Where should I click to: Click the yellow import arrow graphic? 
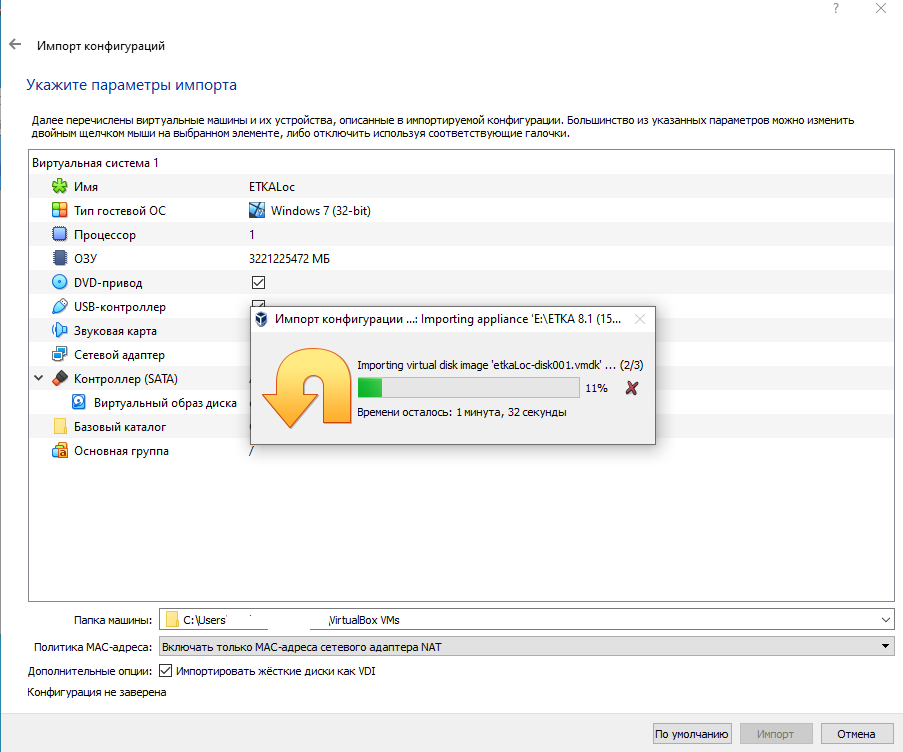point(307,388)
